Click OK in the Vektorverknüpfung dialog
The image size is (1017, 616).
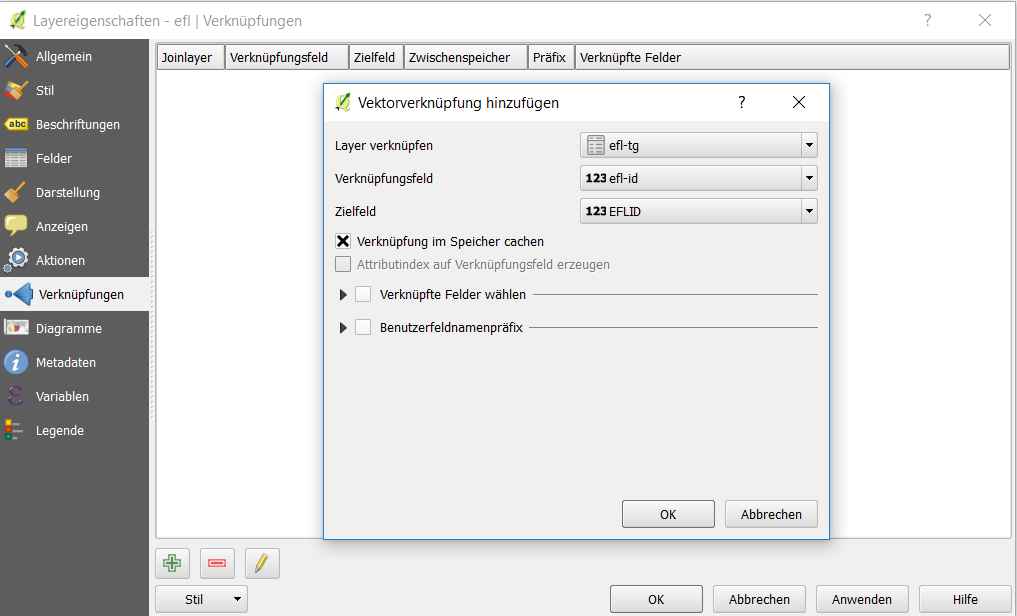(668, 514)
